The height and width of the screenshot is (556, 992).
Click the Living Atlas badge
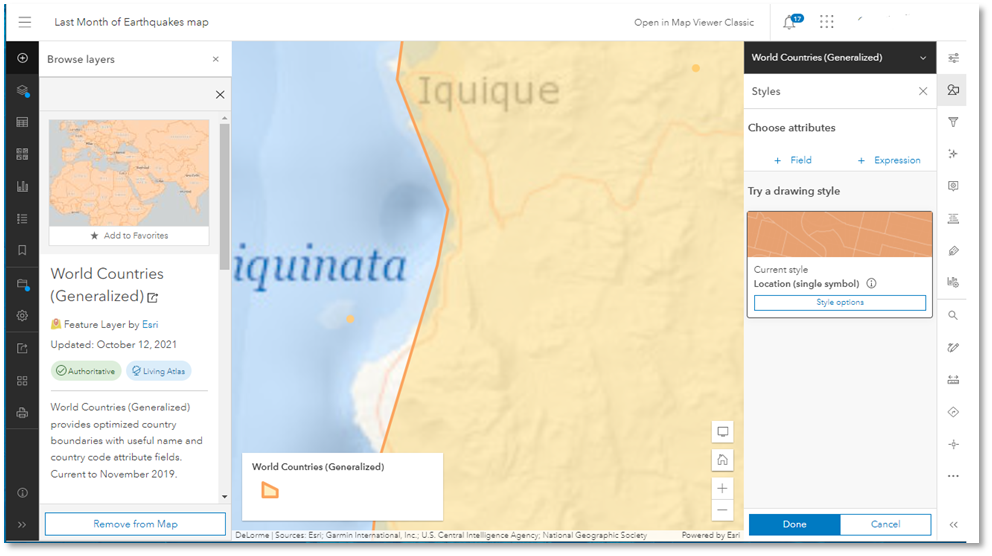(x=159, y=371)
